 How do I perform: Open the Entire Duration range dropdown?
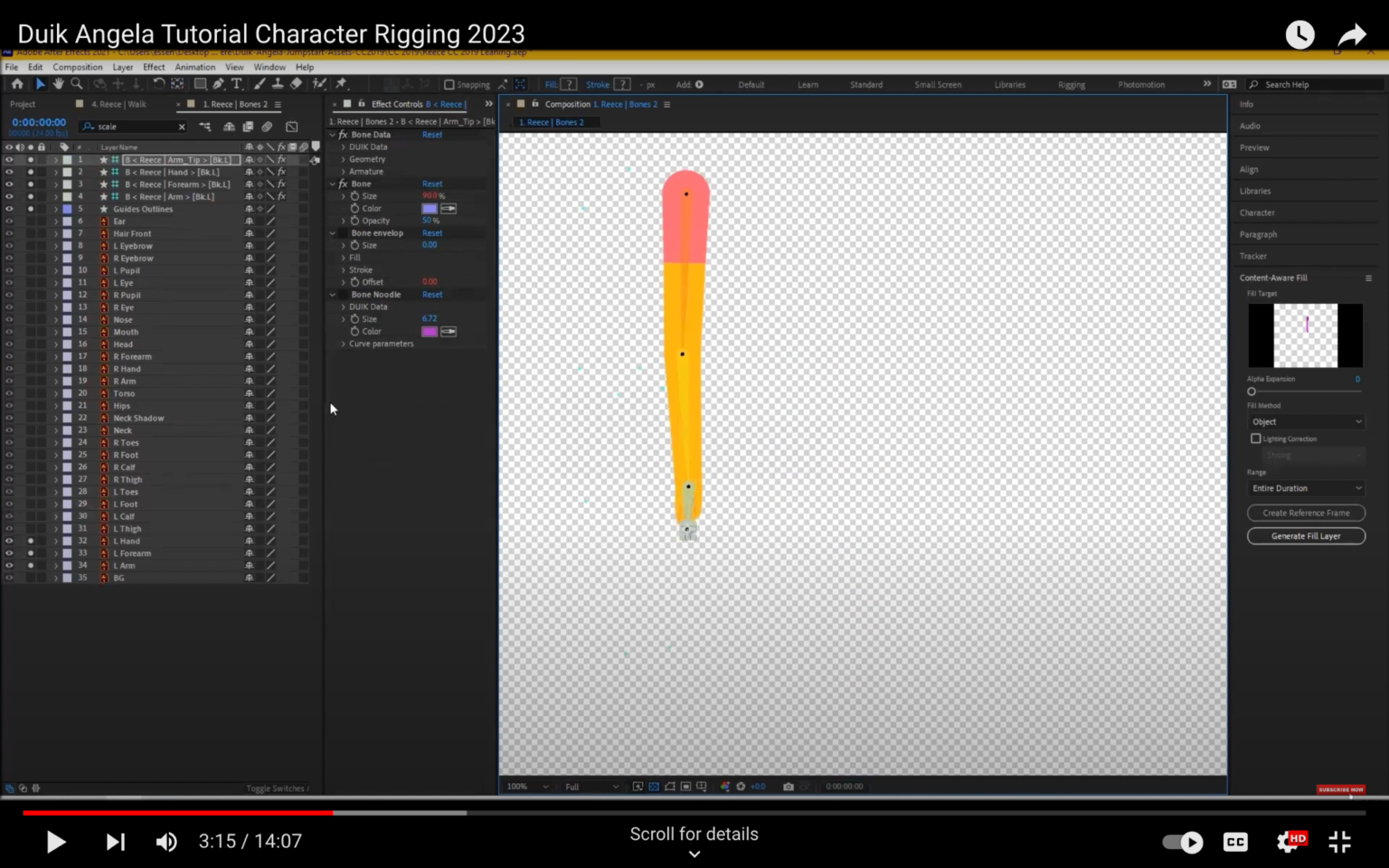pos(1306,488)
